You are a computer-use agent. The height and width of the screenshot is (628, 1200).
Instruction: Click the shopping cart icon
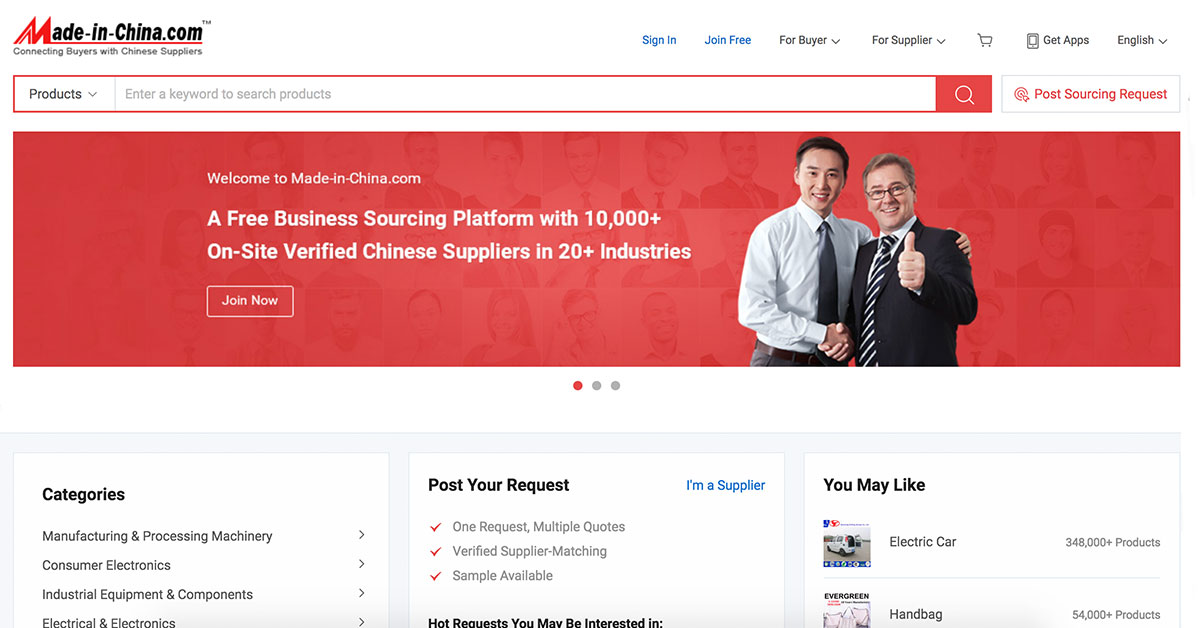click(x=984, y=40)
